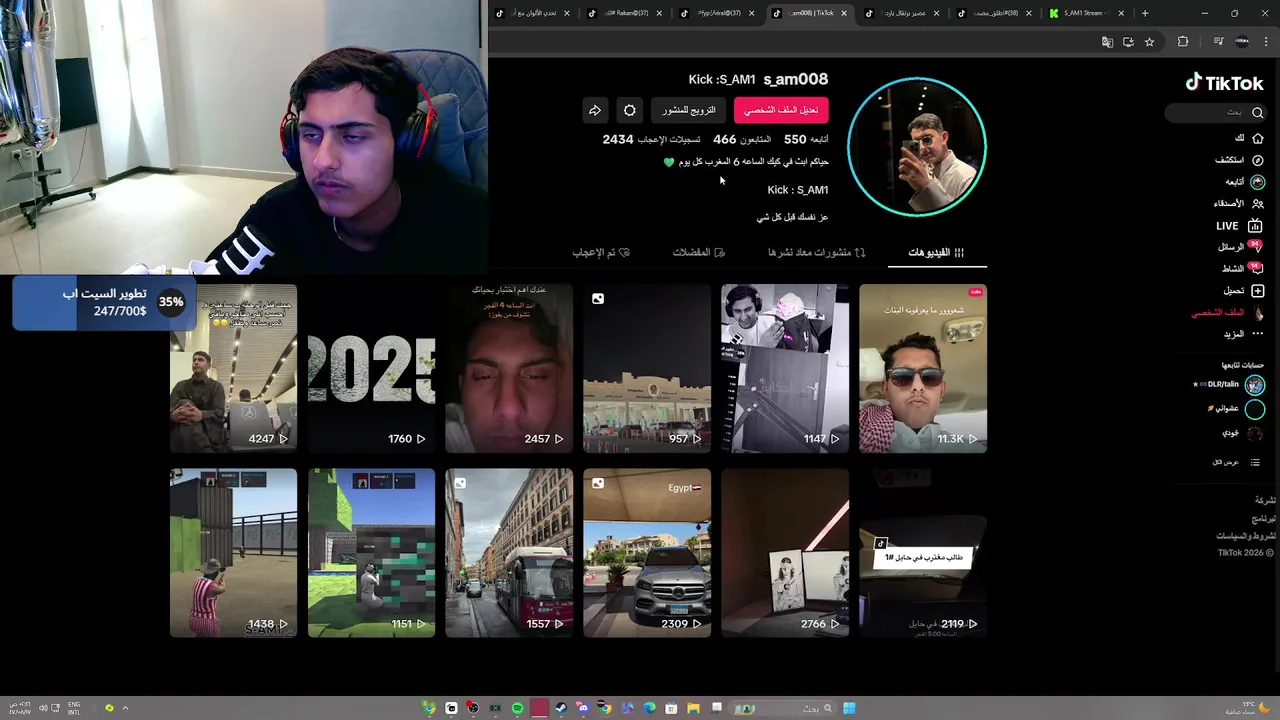Image resolution: width=1280 pixels, height=720 pixels.
Task: Go to the For You home icon
Action: tap(1258, 138)
